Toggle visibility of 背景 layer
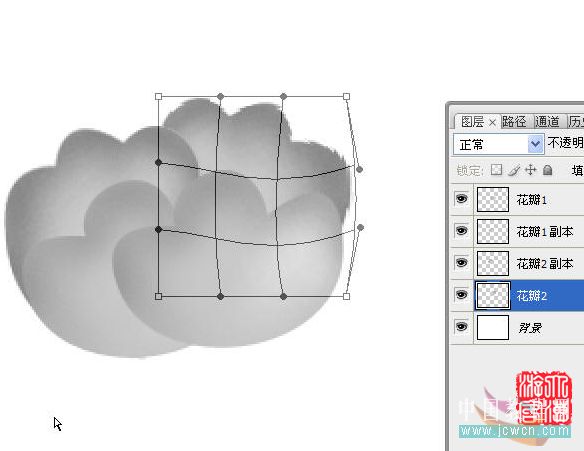The height and width of the screenshot is (451, 584). 461,327
